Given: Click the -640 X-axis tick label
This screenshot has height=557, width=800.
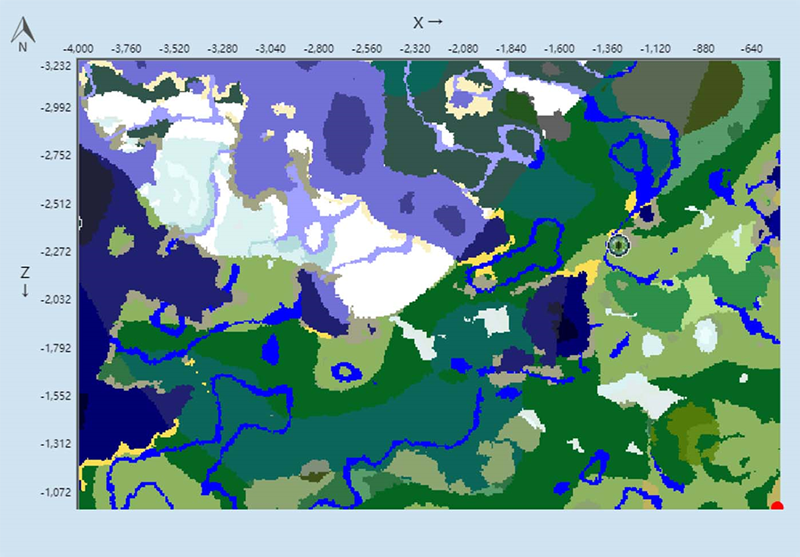Looking at the screenshot, I should click(x=751, y=49).
